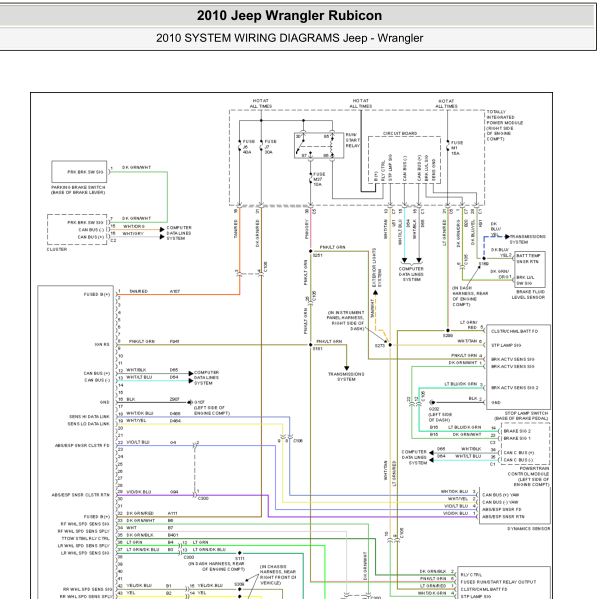This screenshot has width=597, height=599.
Task: Select the 'TAN/RED A107' wire label at pin 1
Action: pos(155,291)
